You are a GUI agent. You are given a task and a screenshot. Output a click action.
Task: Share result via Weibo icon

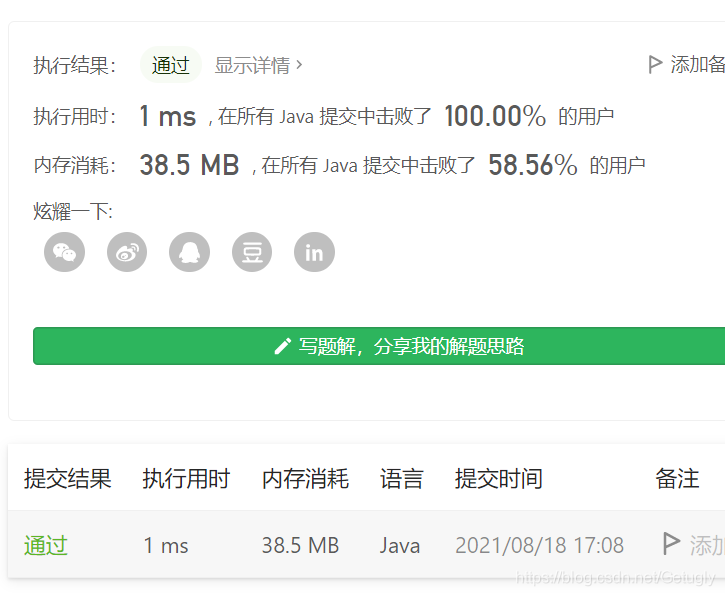click(x=127, y=252)
